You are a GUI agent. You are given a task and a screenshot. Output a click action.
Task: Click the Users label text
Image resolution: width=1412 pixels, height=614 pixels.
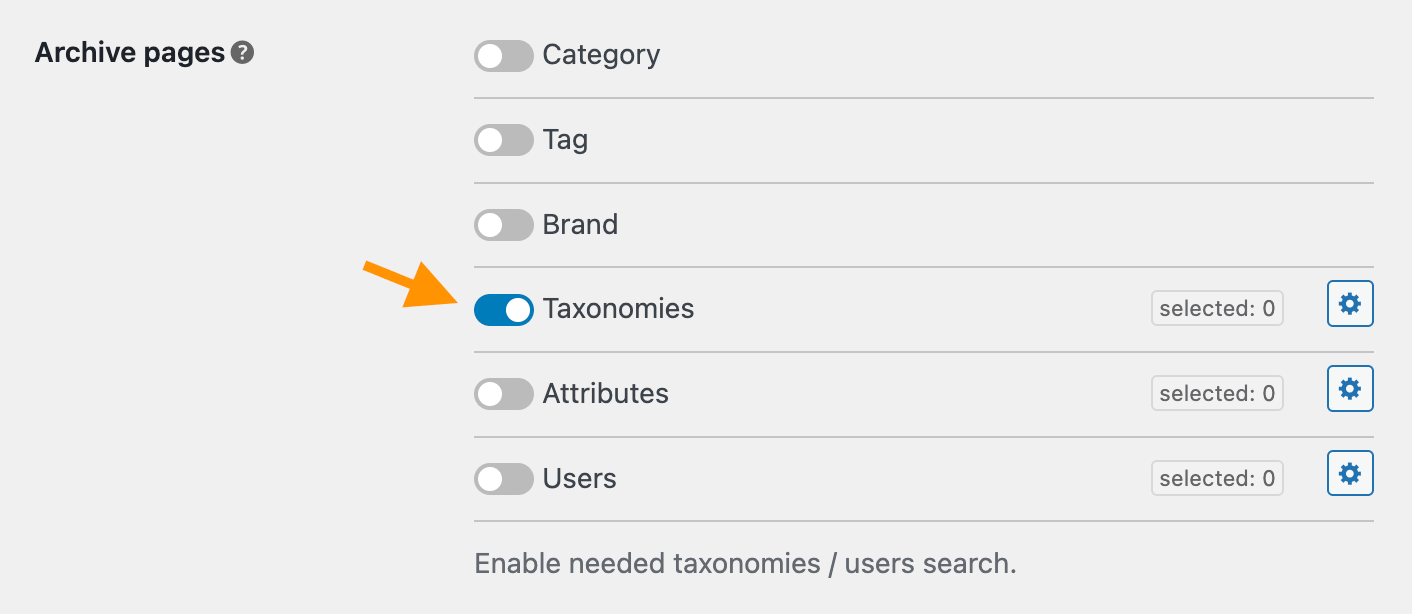pos(579,479)
